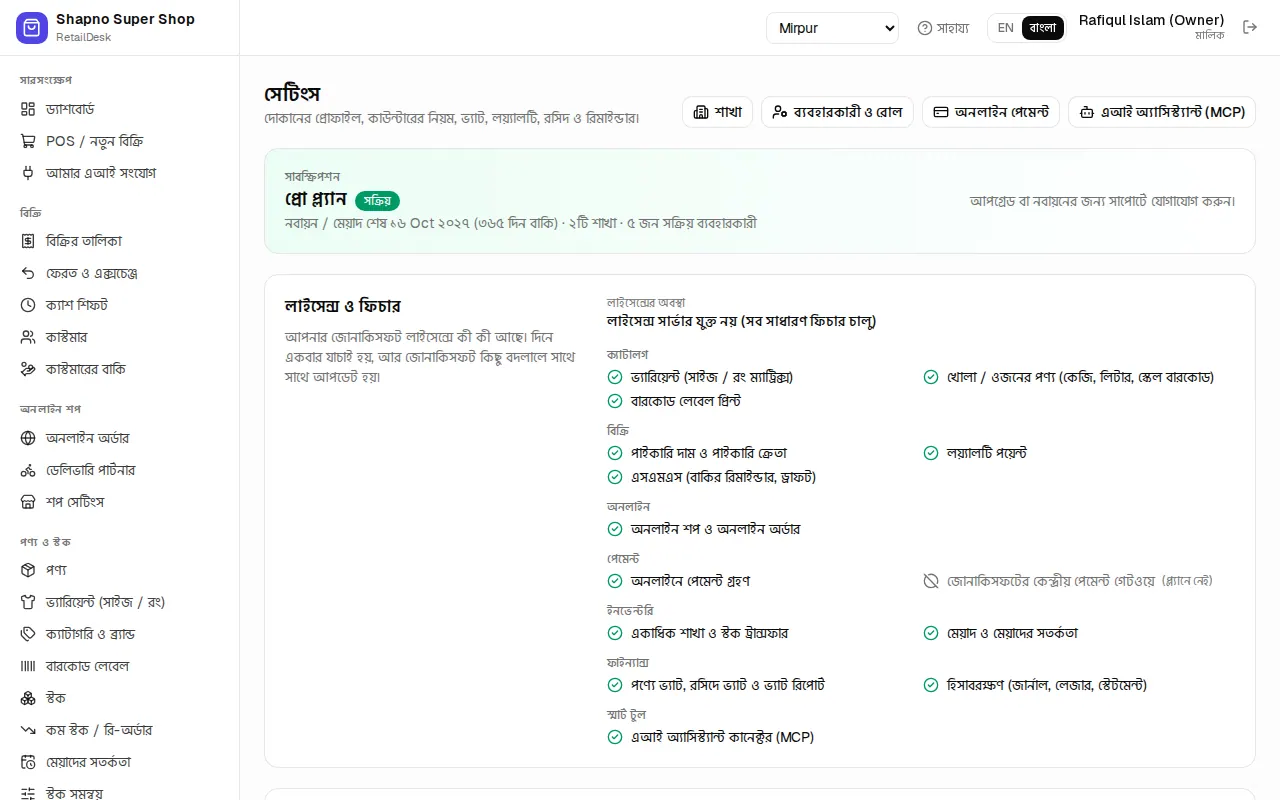Click the প্রো প্ল্যান subscription title
This screenshot has height=800, width=1280.
pos(315,199)
